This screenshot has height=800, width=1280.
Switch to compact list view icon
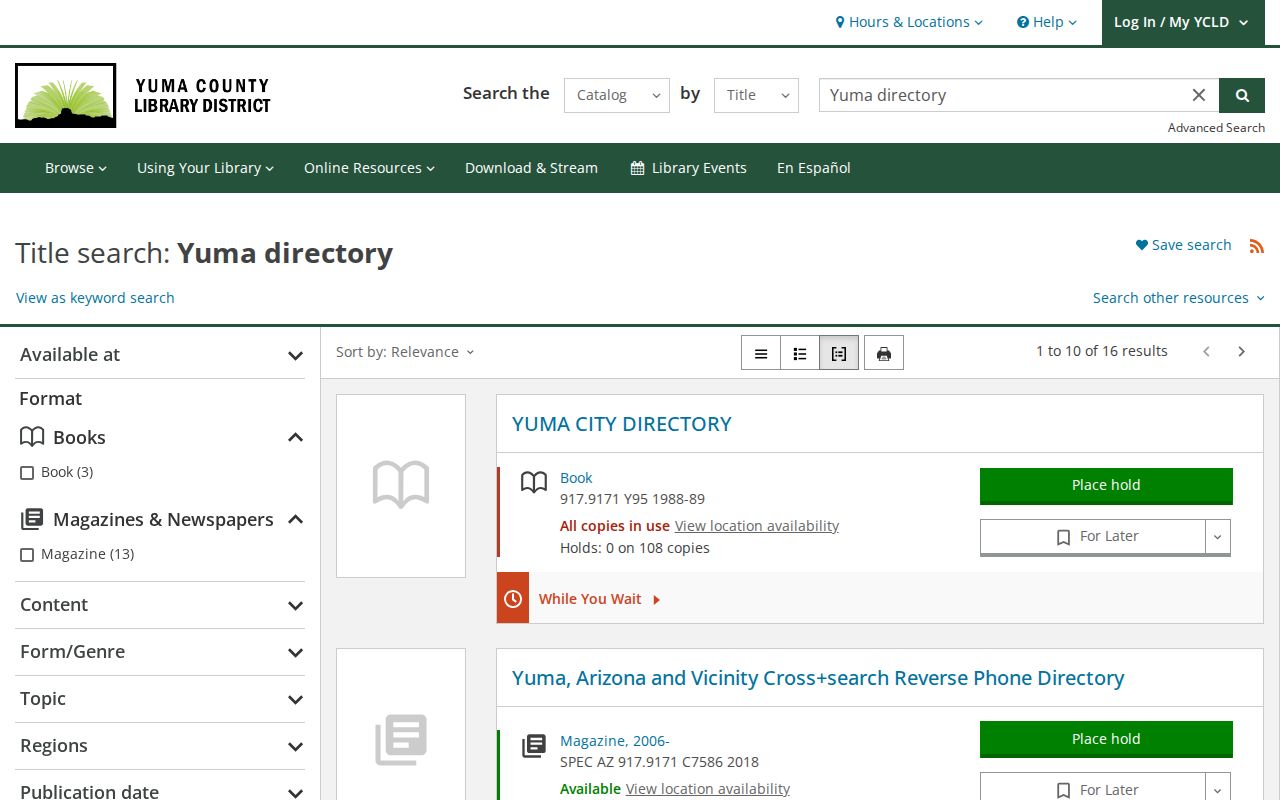coord(761,353)
